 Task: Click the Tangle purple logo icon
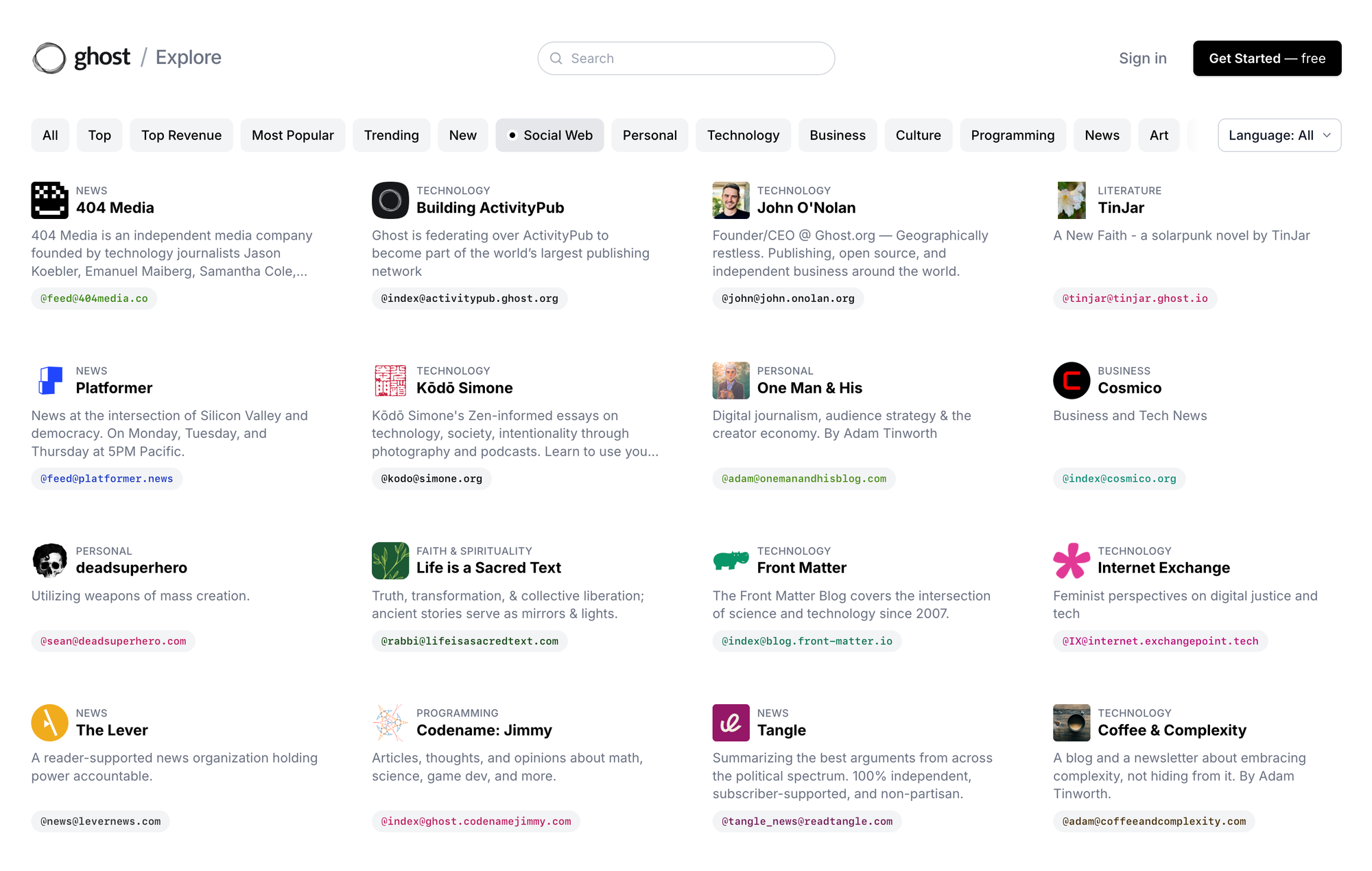[x=731, y=723]
